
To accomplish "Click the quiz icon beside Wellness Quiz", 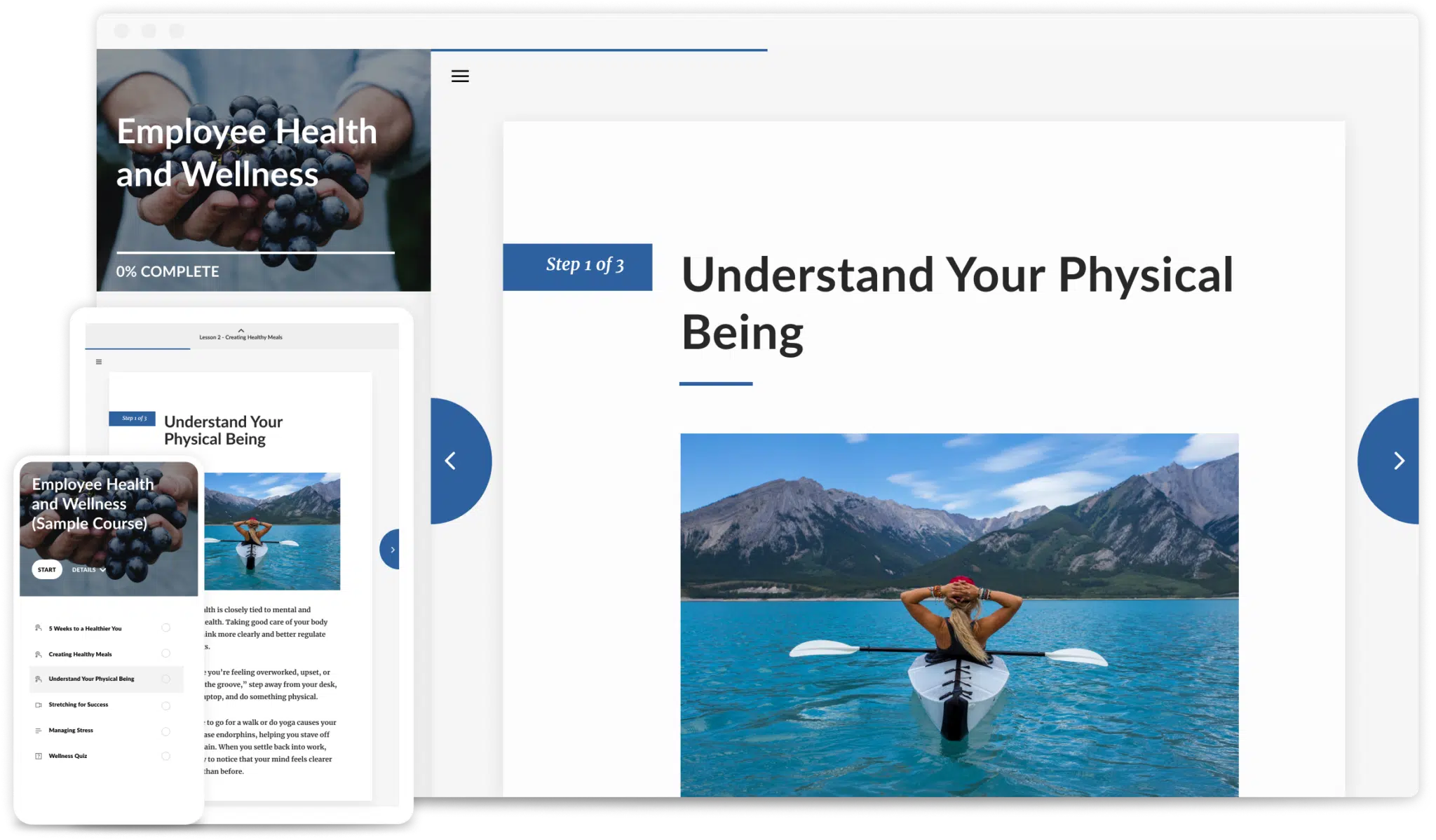I will (x=39, y=756).
